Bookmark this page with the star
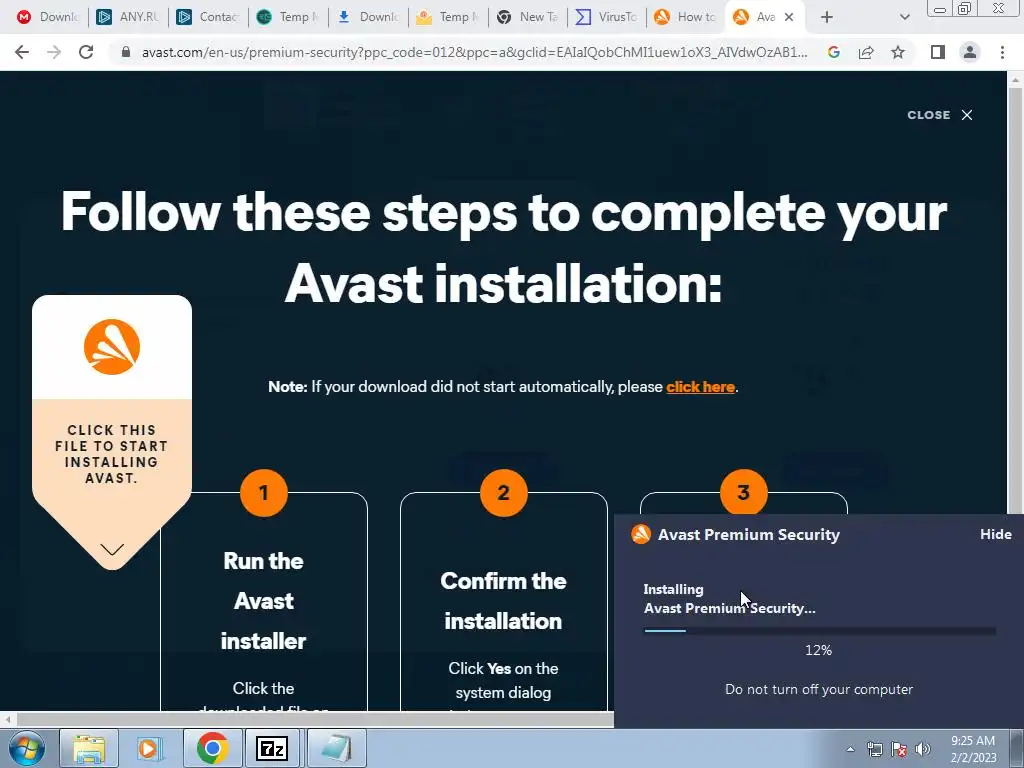 point(898,52)
